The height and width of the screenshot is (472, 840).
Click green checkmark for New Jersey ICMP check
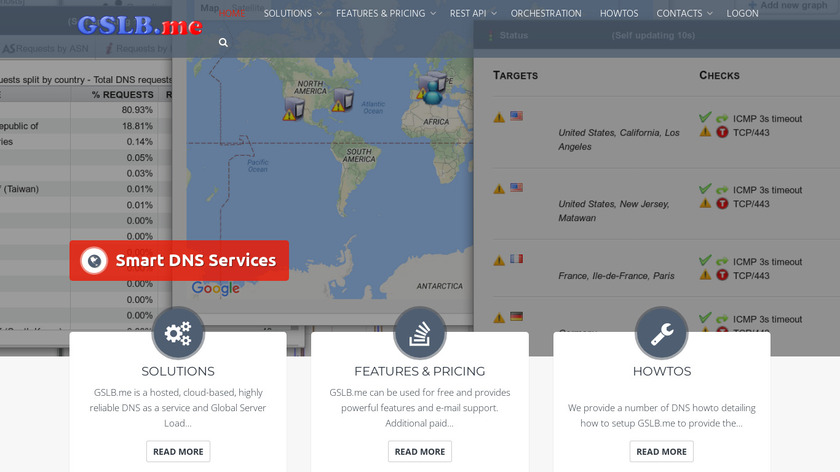coord(705,188)
